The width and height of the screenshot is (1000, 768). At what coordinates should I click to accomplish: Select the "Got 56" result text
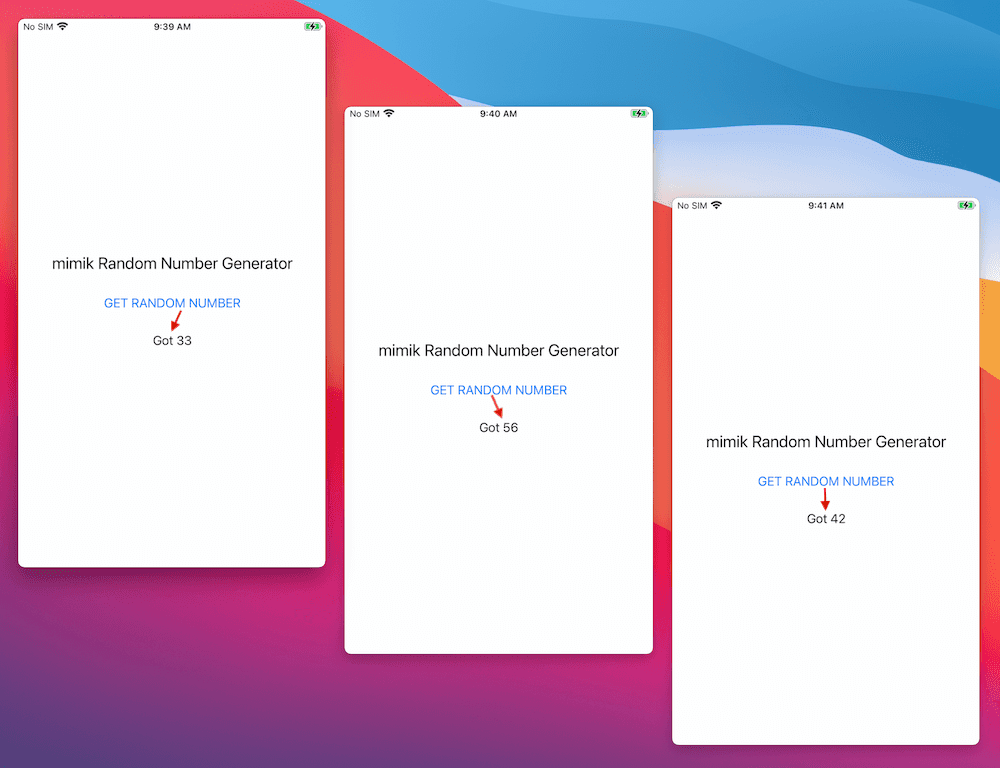click(498, 428)
